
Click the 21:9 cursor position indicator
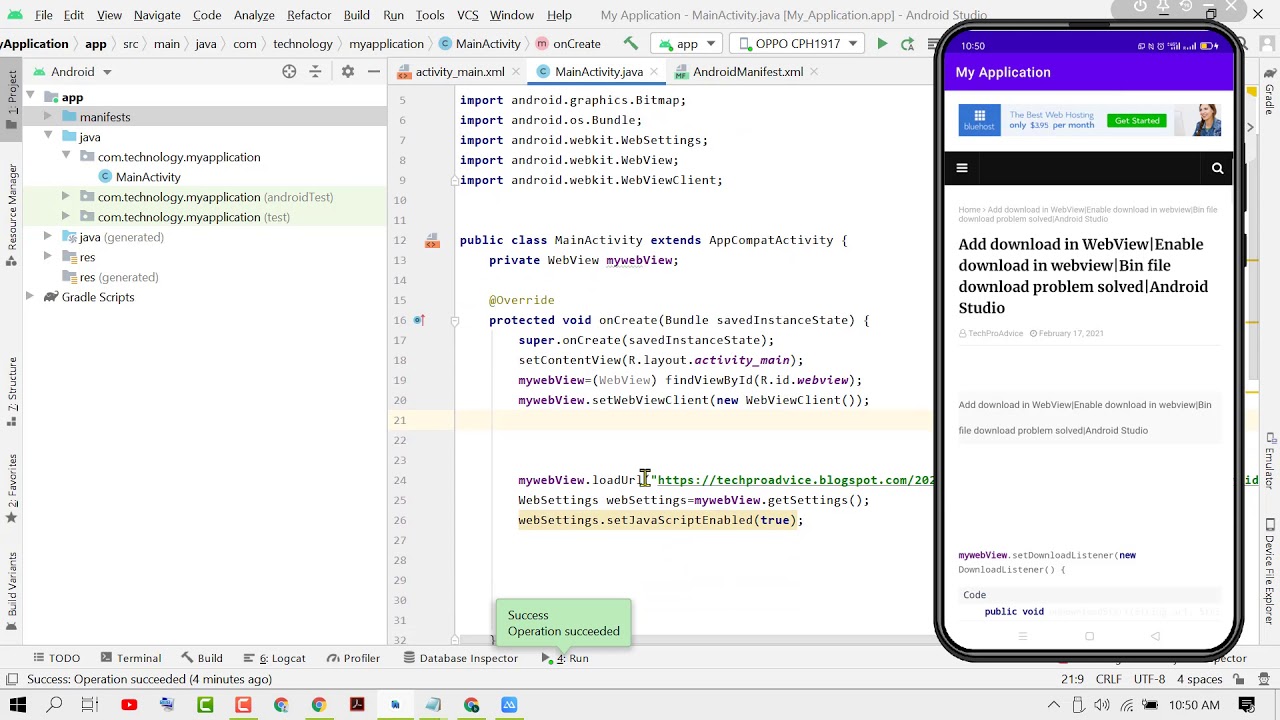point(1073,679)
